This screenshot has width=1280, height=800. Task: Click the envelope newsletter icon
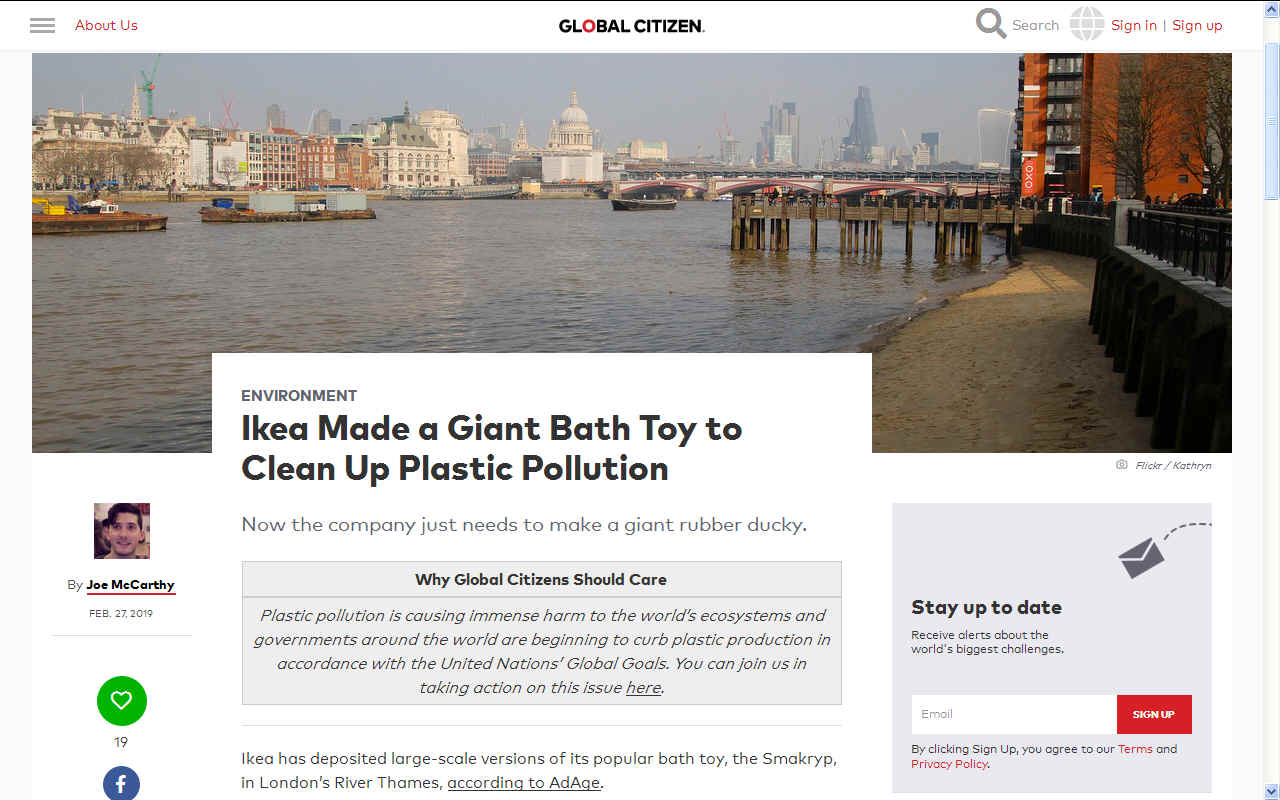pyautogui.click(x=1141, y=558)
